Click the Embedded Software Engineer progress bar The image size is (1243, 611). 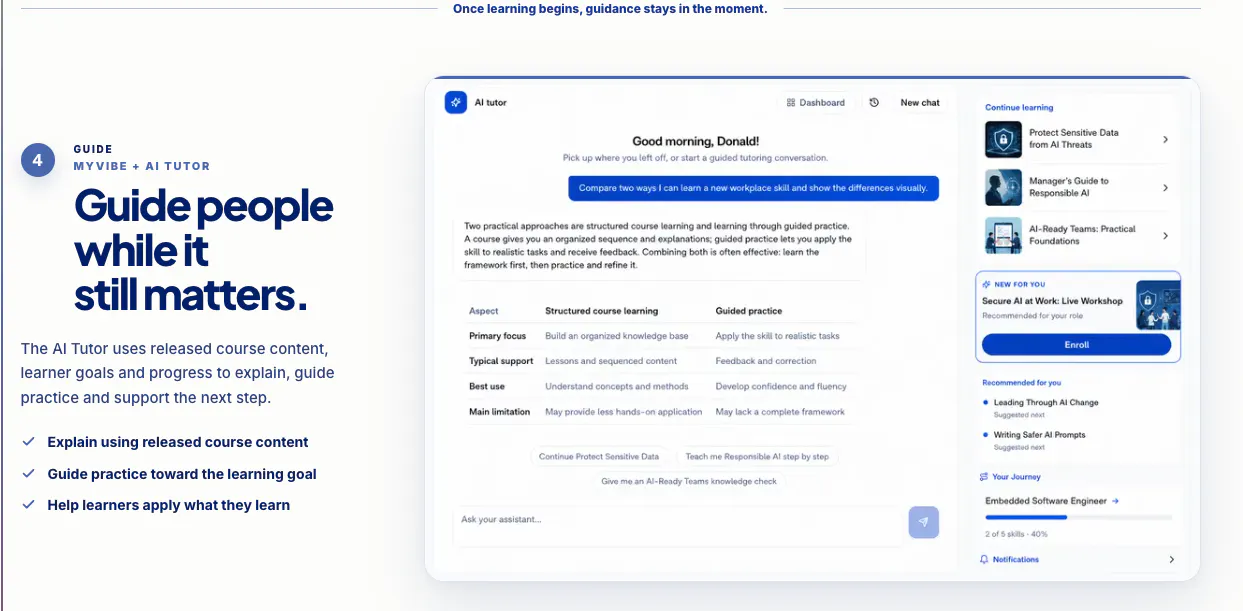tap(1078, 517)
